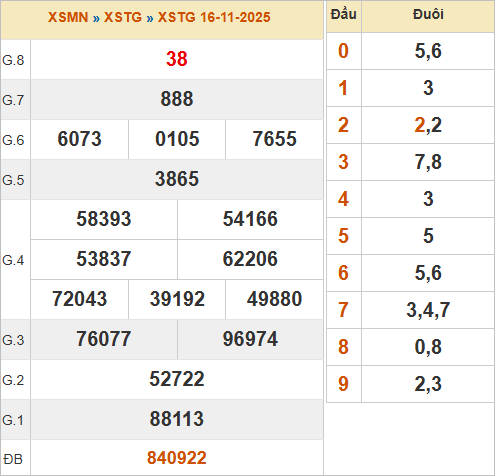The height and width of the screenshot is (476, 495).
Task: Click the head 6 tails value 5,6
Action: [x=428, y=273]
